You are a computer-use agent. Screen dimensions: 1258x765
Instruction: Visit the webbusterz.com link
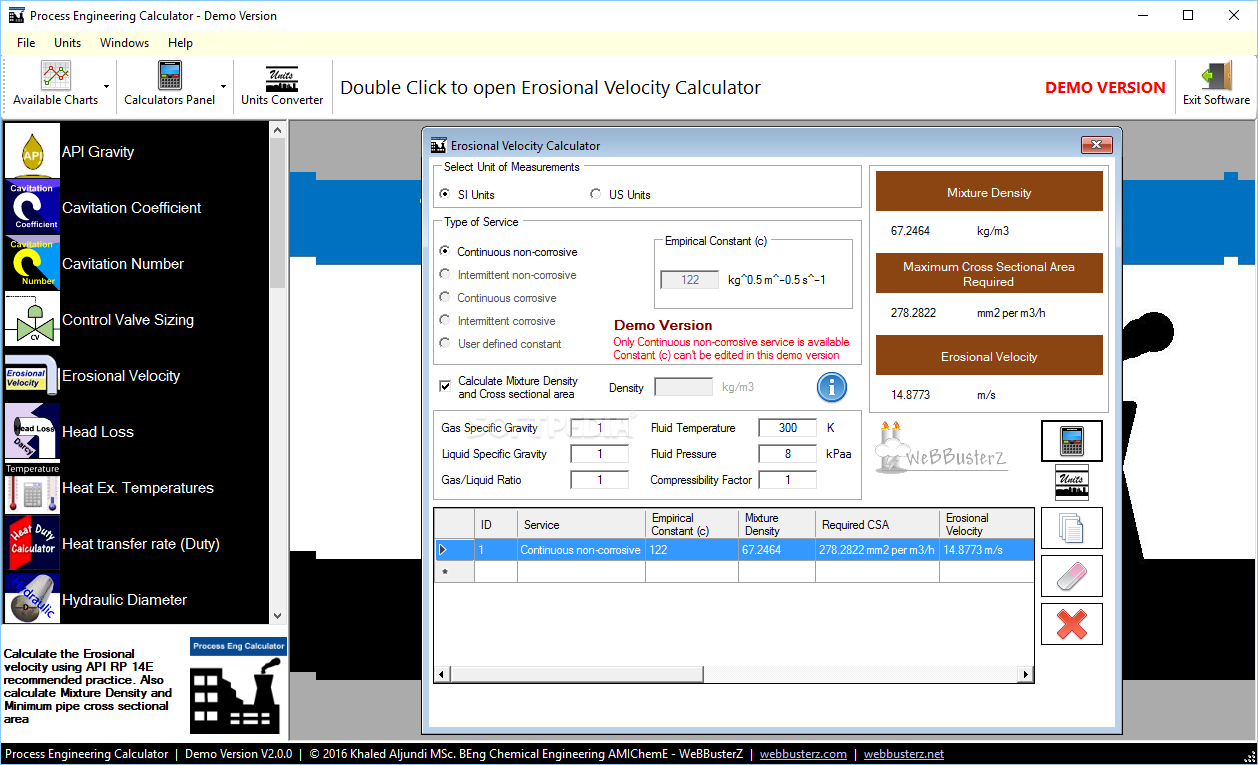[803, 754]
